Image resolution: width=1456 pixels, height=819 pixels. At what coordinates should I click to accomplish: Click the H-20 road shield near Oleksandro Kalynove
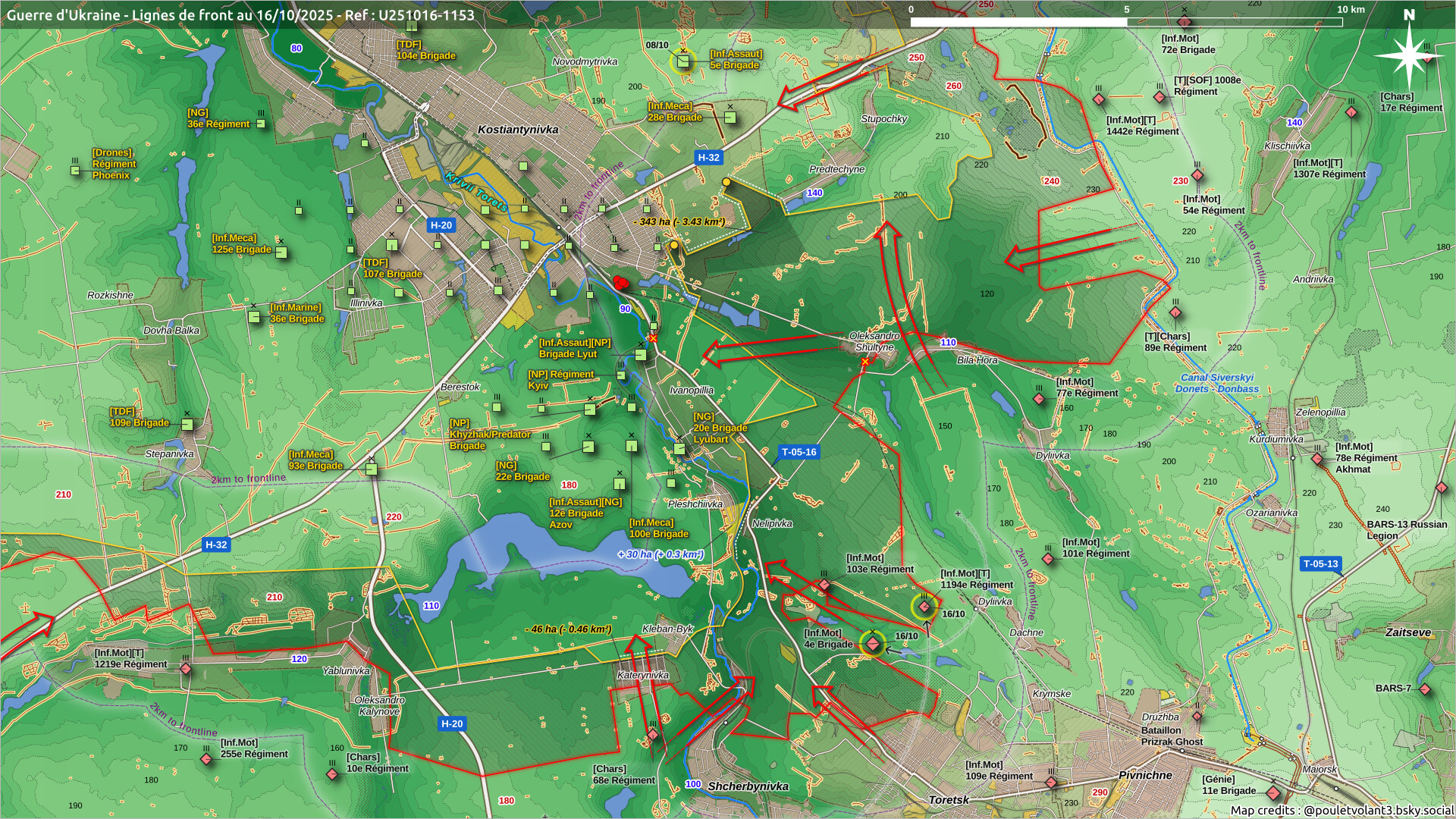[x=452, y=723]
